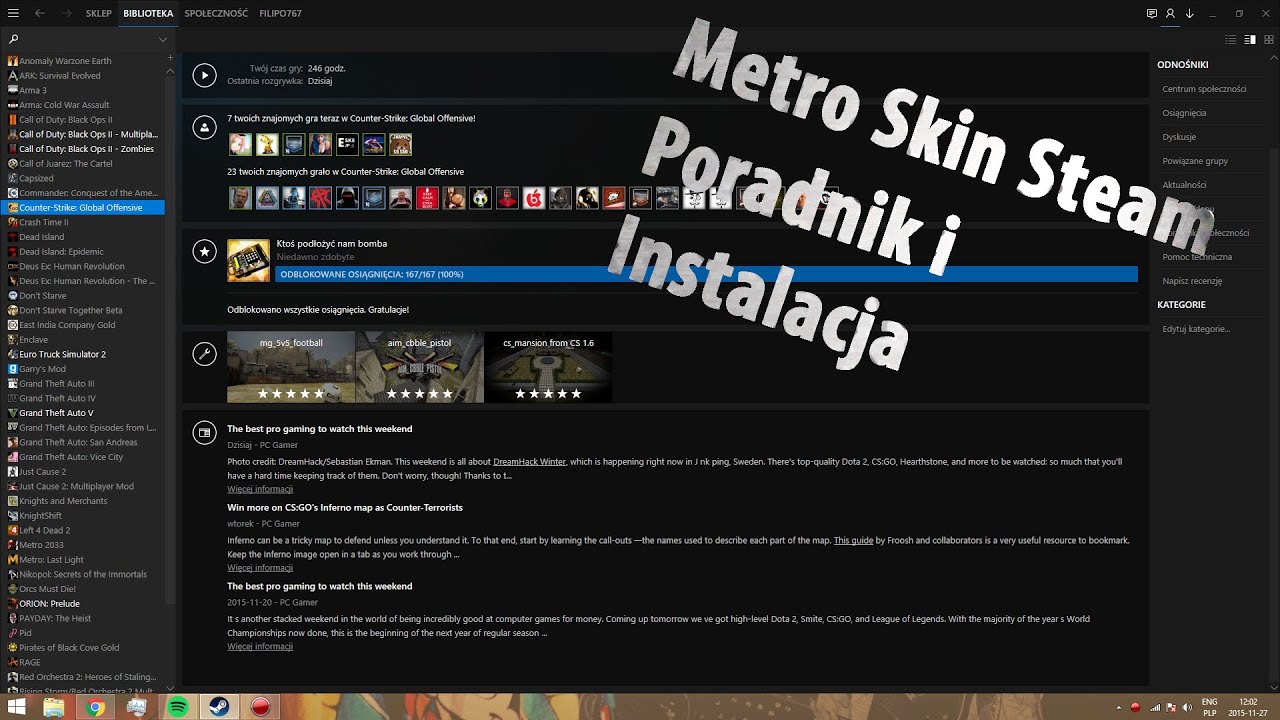1280x720 pixels.
Task: Open the Steam hamburger menu
Action: 14,13
